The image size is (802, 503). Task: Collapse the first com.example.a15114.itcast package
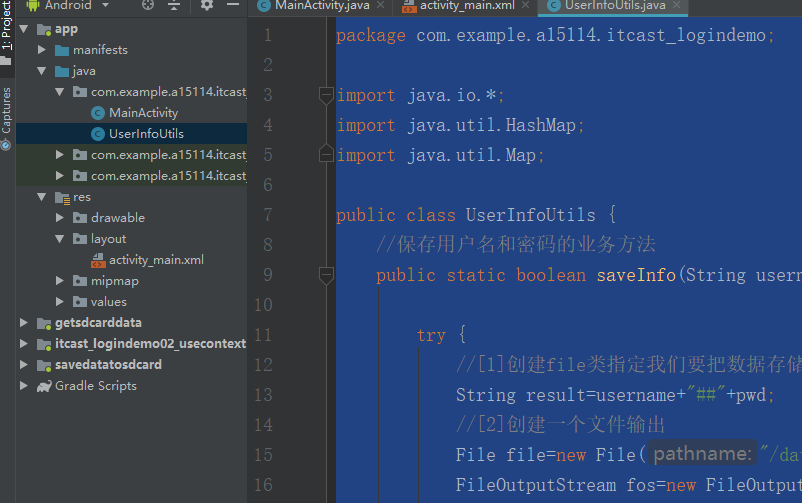pos(60,92)
